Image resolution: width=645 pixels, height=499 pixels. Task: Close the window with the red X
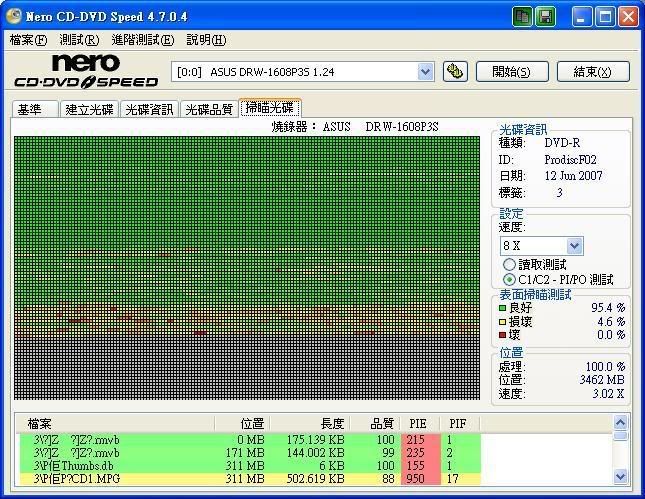[628, 17]
